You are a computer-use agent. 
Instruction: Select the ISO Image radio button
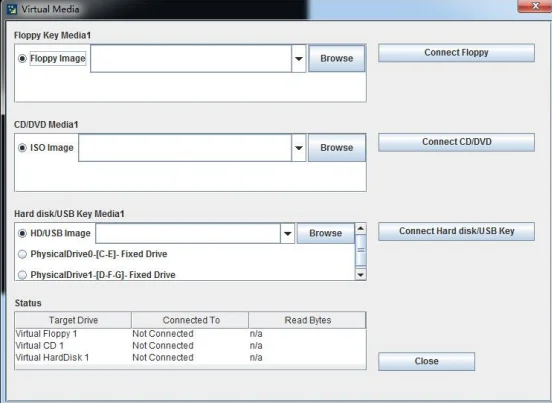click(x=22, y=148)
